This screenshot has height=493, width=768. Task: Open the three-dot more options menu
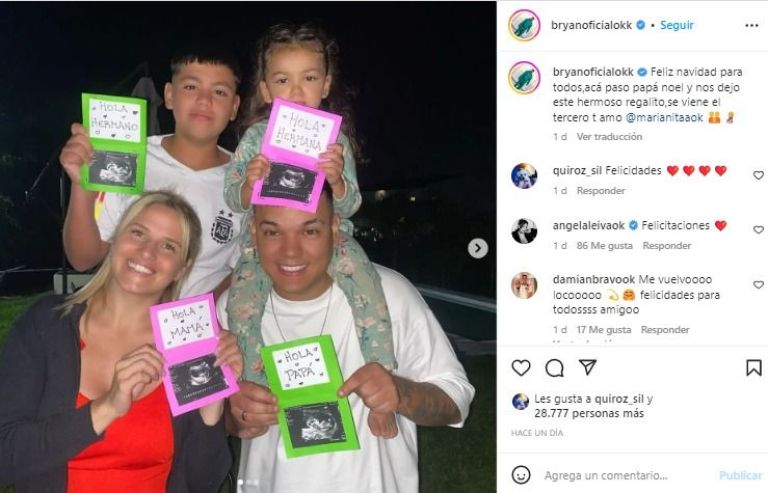point(751,25)
